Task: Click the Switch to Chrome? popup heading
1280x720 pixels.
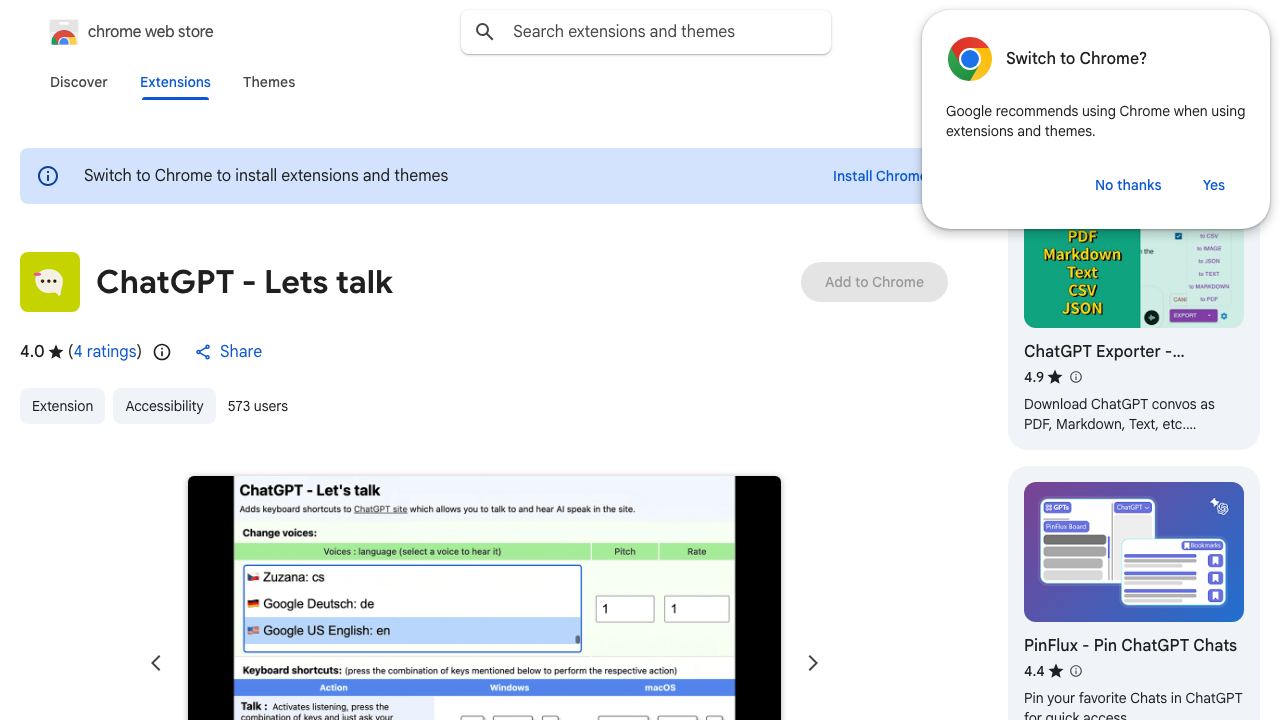Action: click(x=1076, y=59)
